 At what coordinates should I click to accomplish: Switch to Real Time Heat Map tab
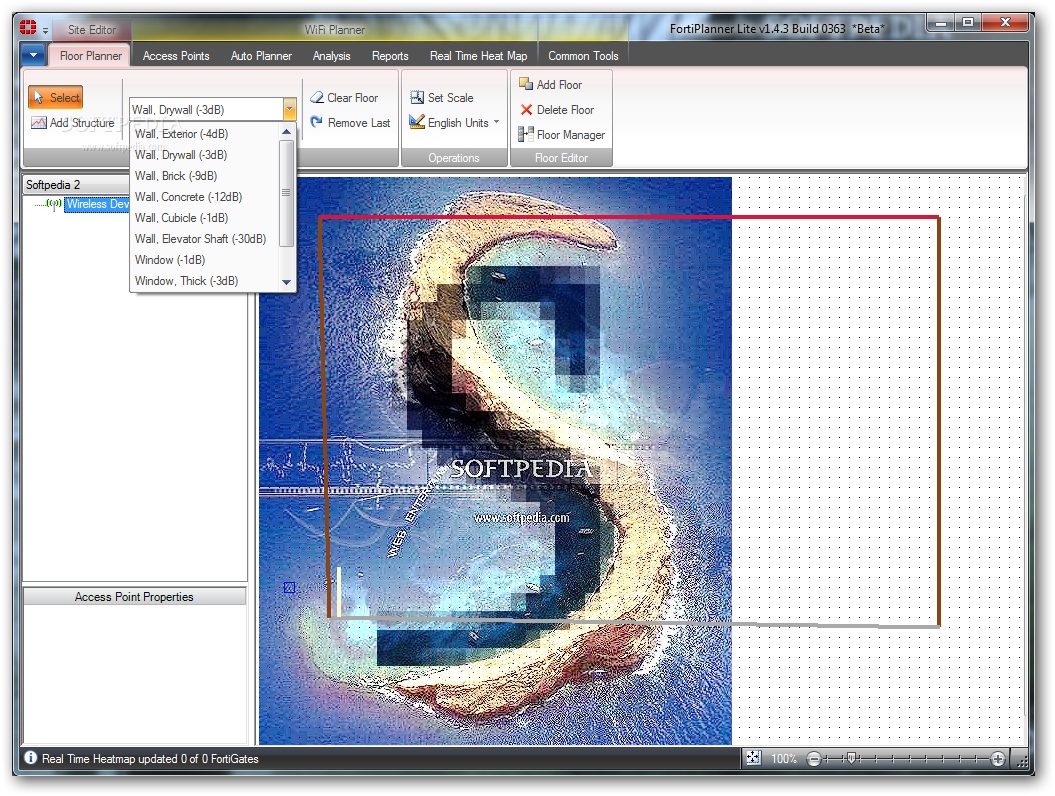[x=478, y=56]
